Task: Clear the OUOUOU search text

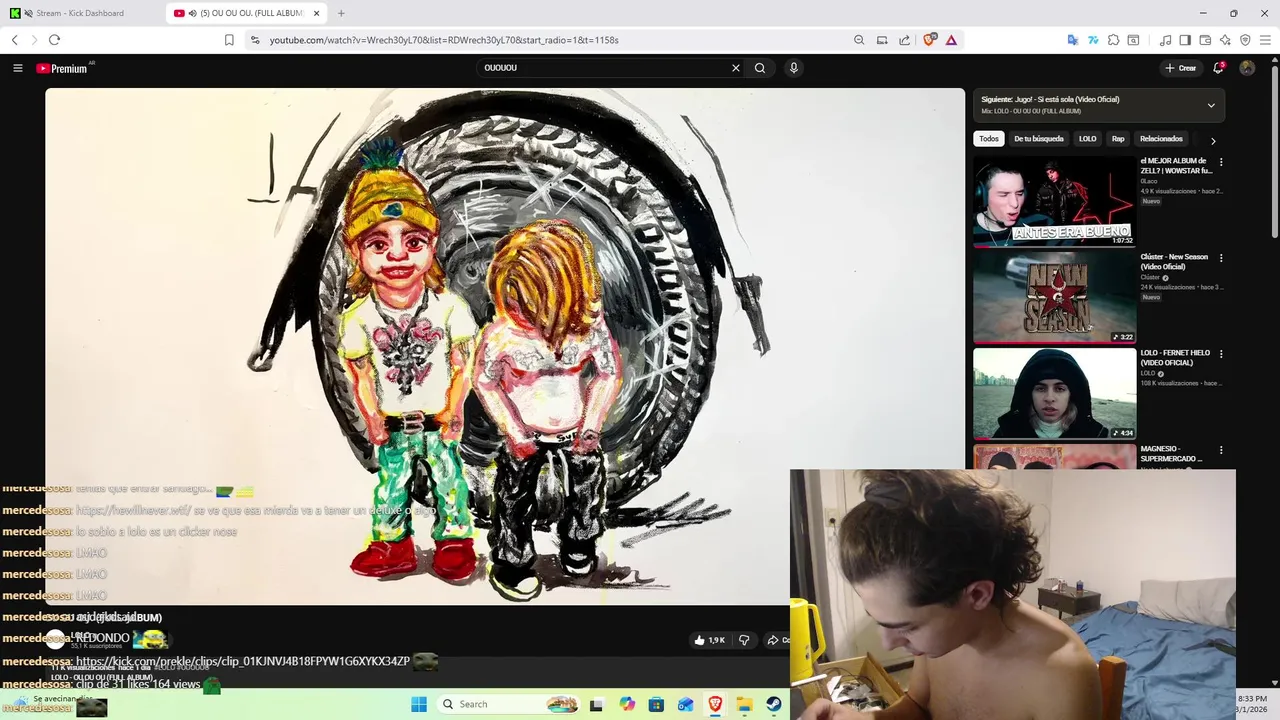Action: (736, 68)
